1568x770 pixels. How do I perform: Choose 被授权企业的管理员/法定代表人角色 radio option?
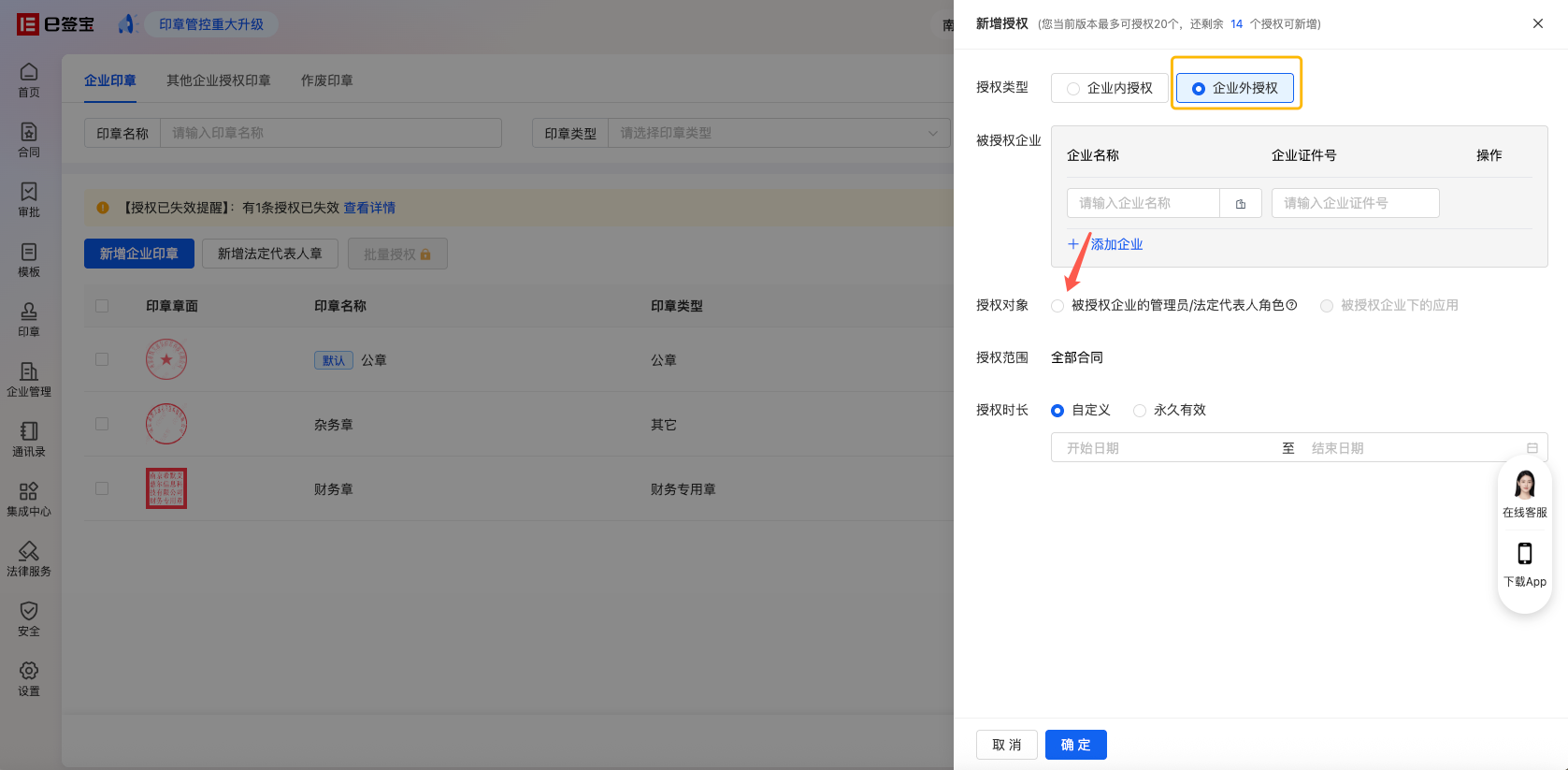(x=1057, y=306)
